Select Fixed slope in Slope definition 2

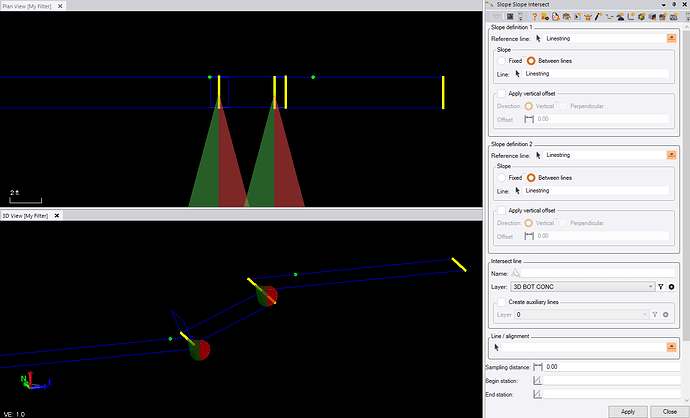[x=501, y=178]
